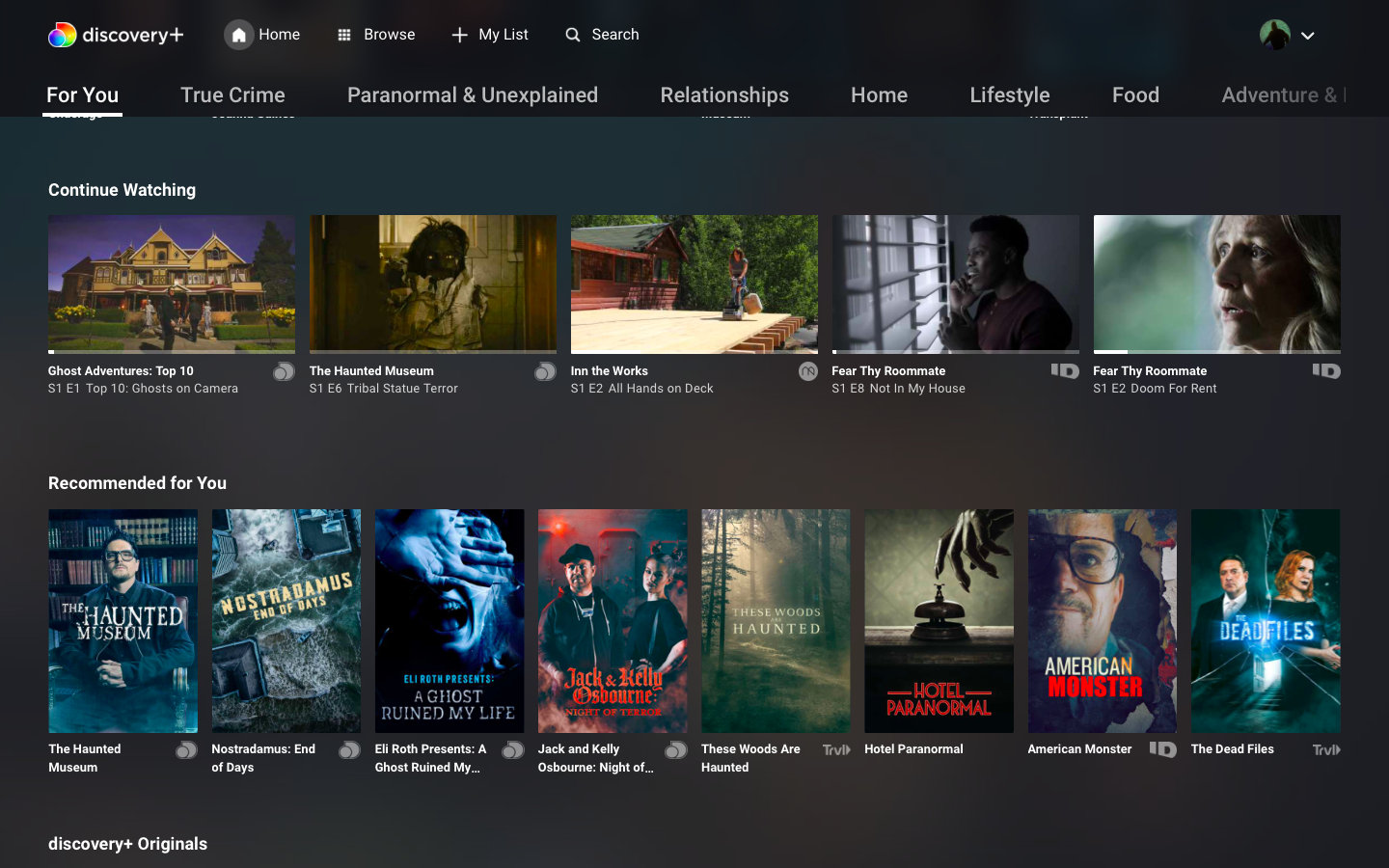The width and height of the screenshot is (1389, 868).
Task: Resume Fear Thy Roommate Not In My House thumbnail
Action: click(956, 284)
